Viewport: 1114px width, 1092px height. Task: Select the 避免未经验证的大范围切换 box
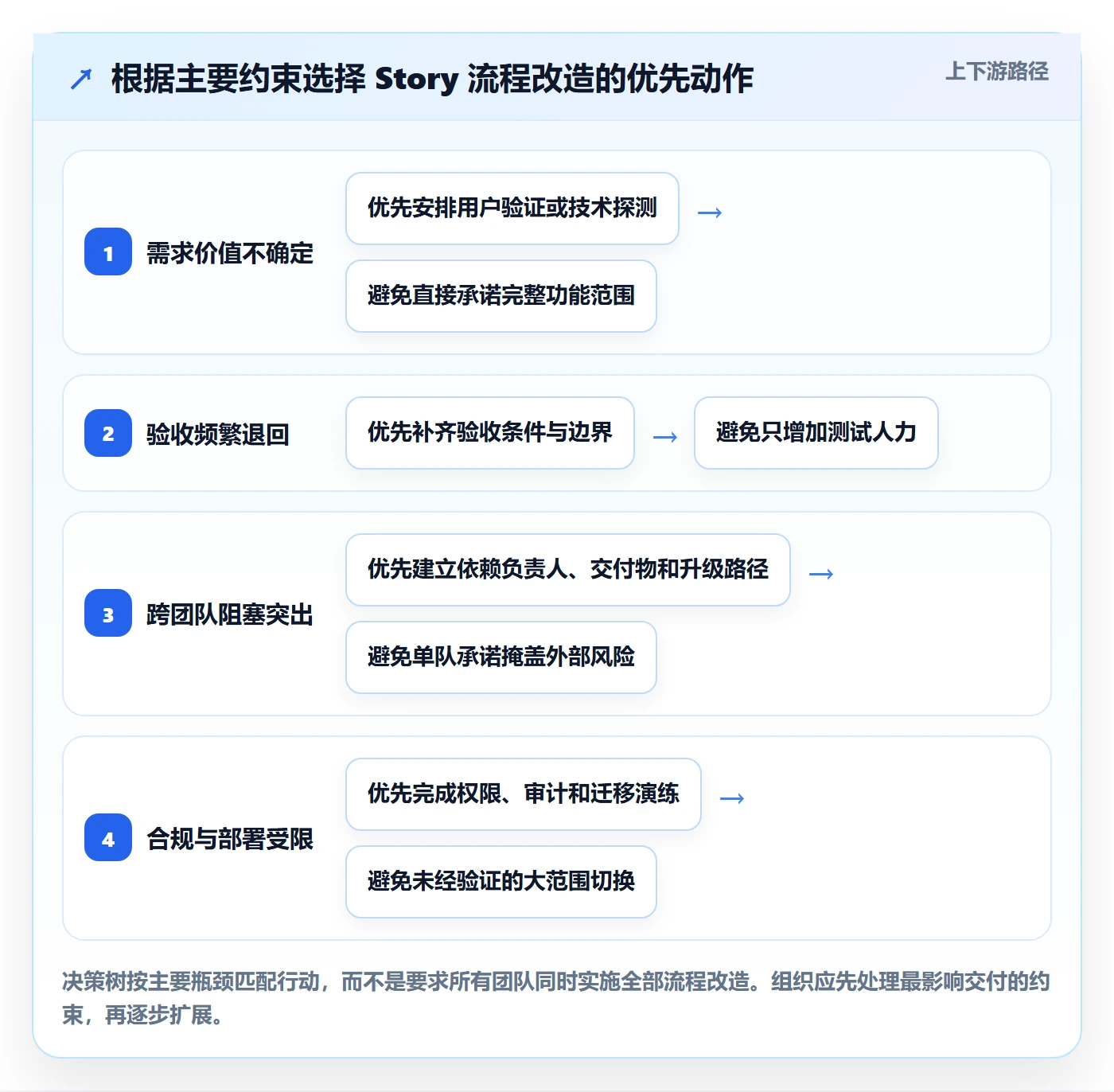[501, 882]
